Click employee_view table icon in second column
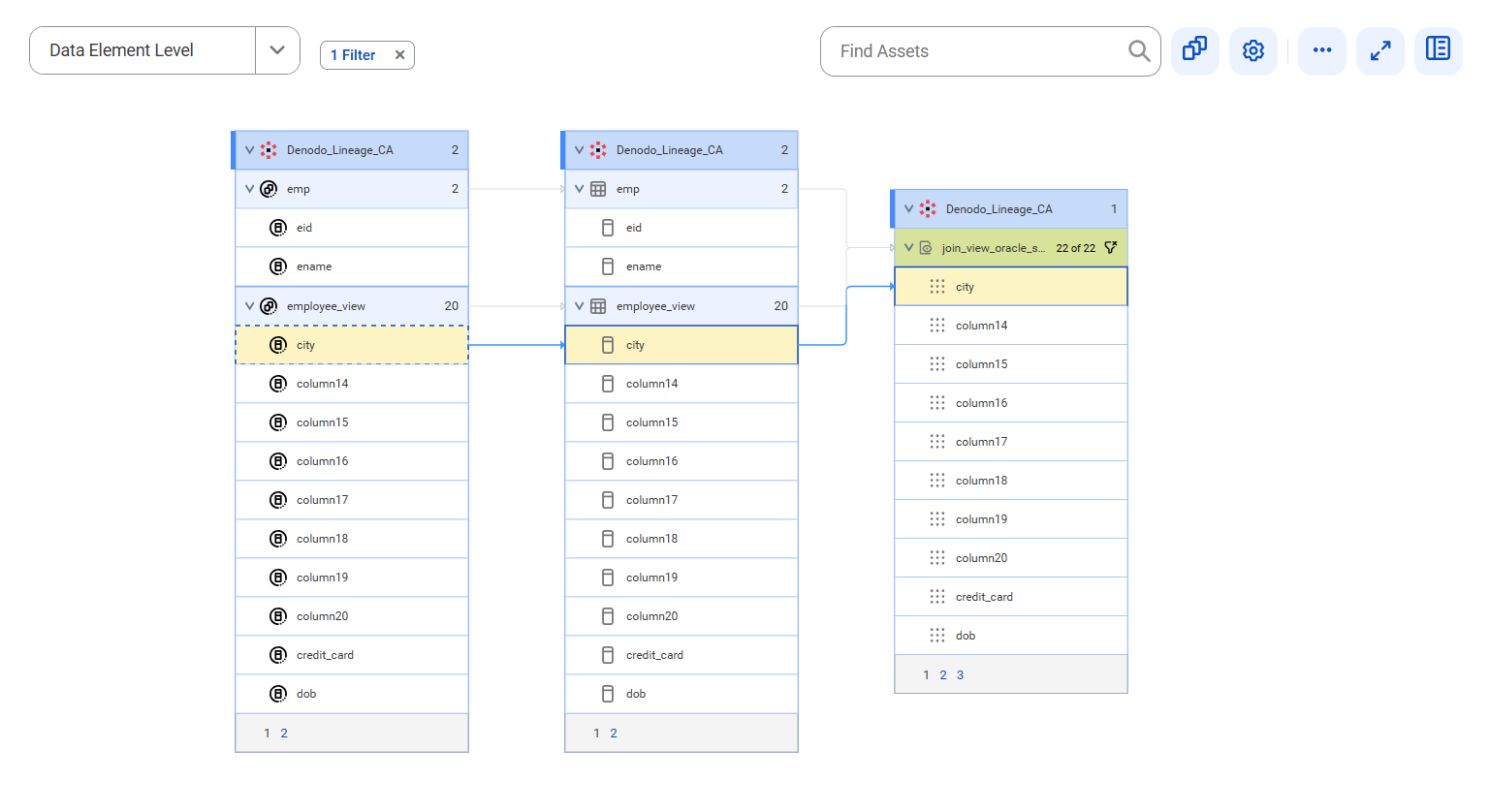 [598, 306]
